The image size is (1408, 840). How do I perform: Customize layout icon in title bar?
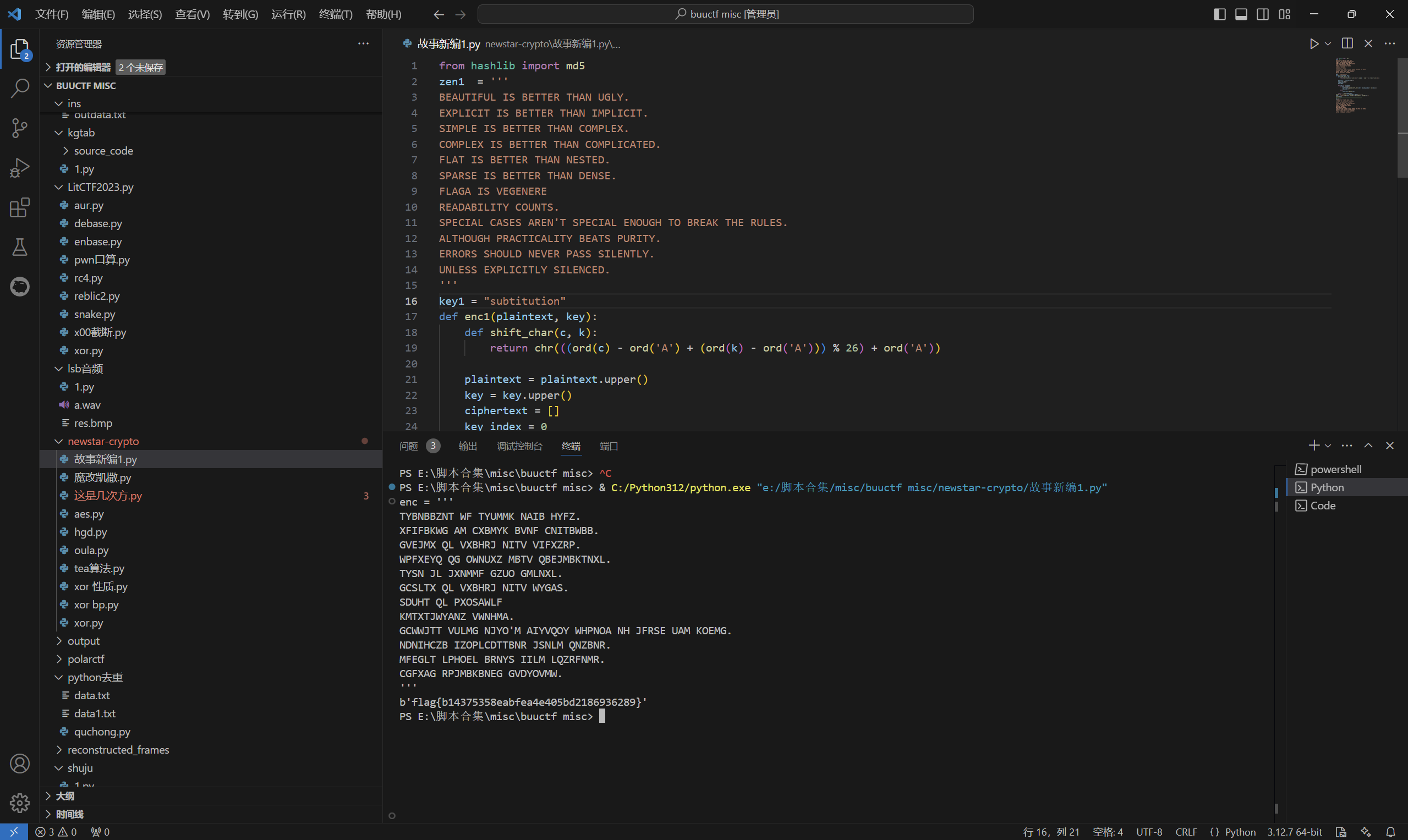(x=1285, y=14)
